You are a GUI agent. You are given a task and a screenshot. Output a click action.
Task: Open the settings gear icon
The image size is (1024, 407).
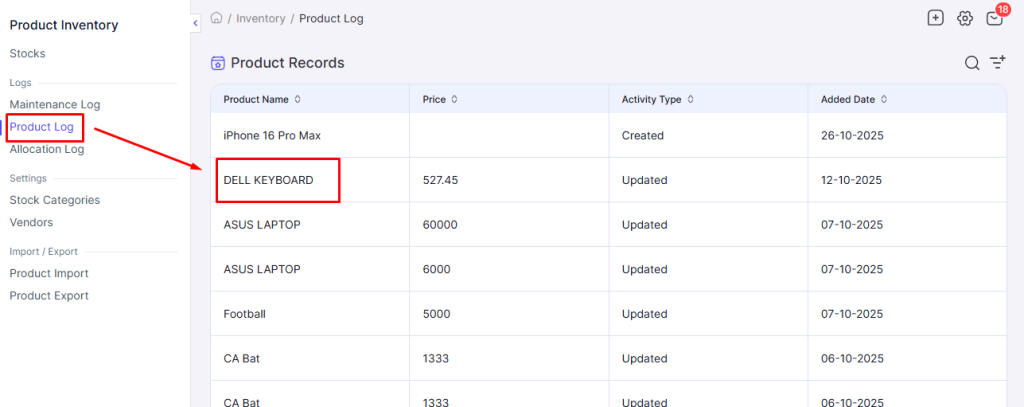pyautogui.click(x=965, y=18)
